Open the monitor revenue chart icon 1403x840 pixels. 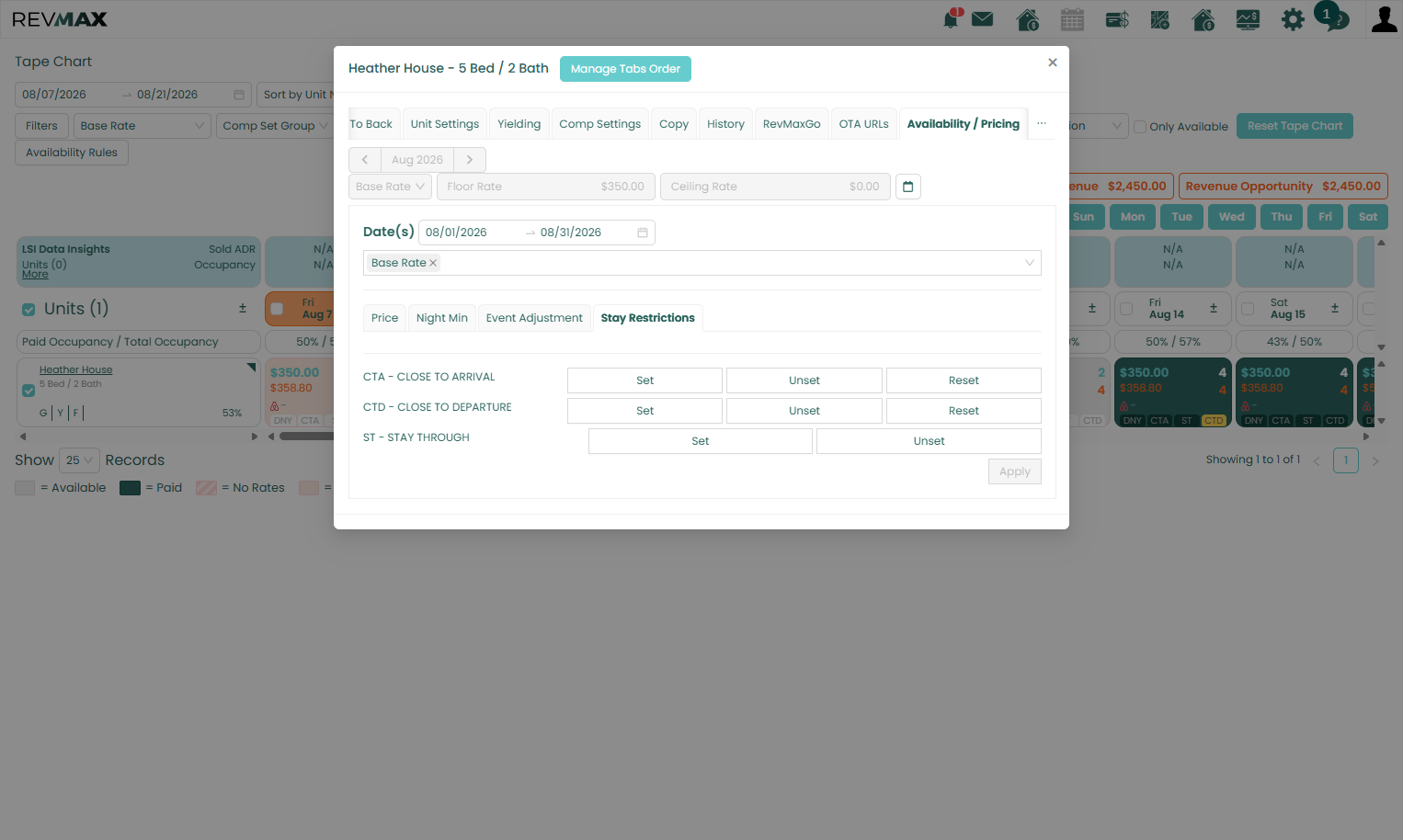[1248, 19]
